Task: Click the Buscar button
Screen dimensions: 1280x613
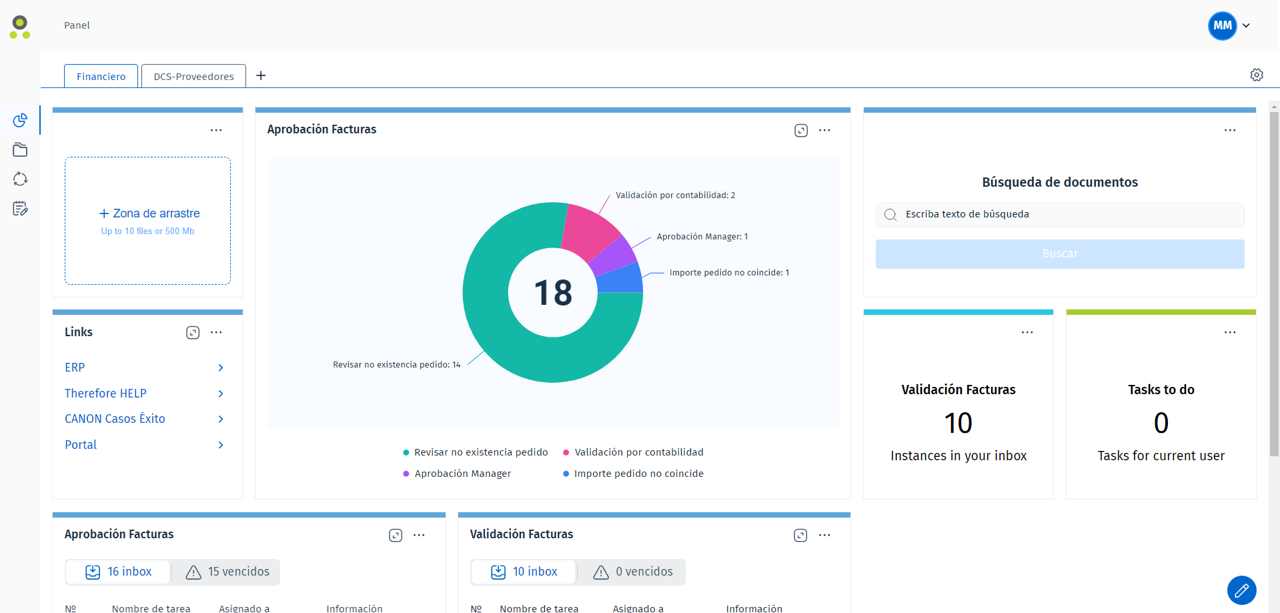Action: [x=1059, y=254]
